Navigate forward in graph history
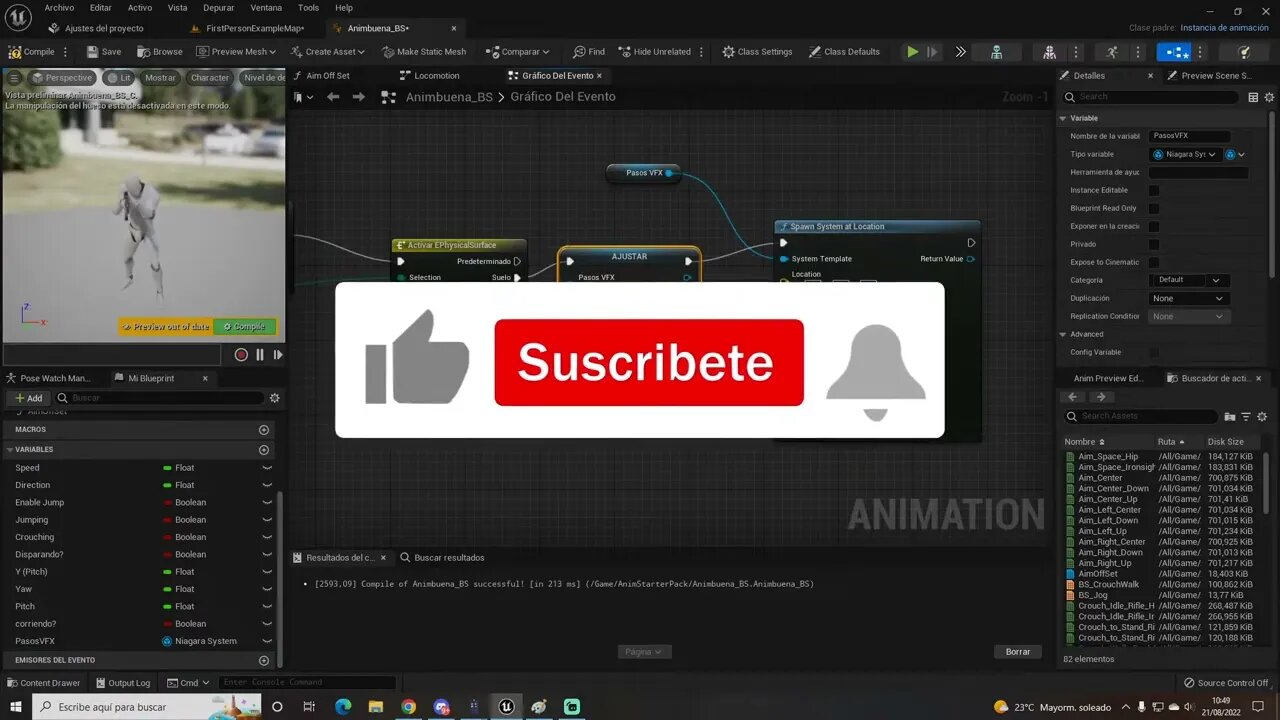Viewport: 1280px width, 720px height. pos(359,97)
